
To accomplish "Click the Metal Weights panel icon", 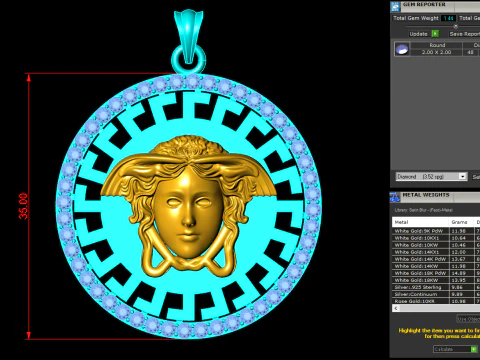I will pyautogui.click(x=395, y=197).
